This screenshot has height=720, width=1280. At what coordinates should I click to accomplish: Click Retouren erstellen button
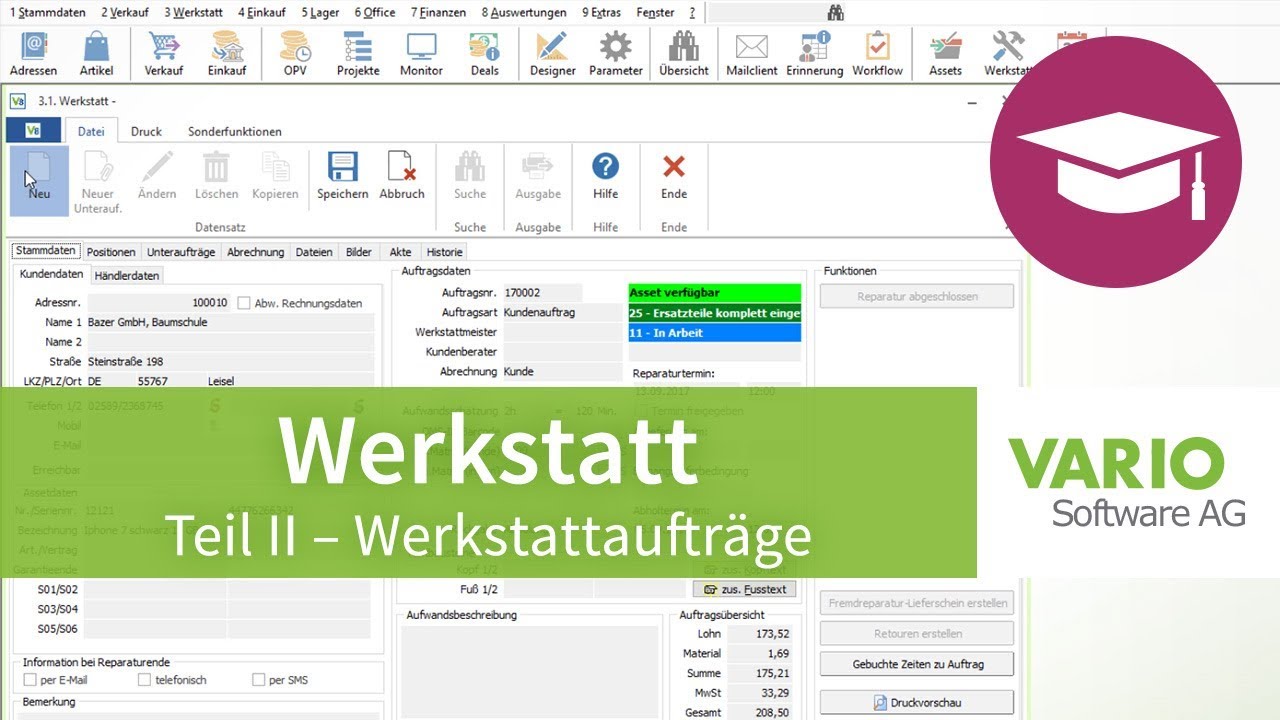click(917, 633)
